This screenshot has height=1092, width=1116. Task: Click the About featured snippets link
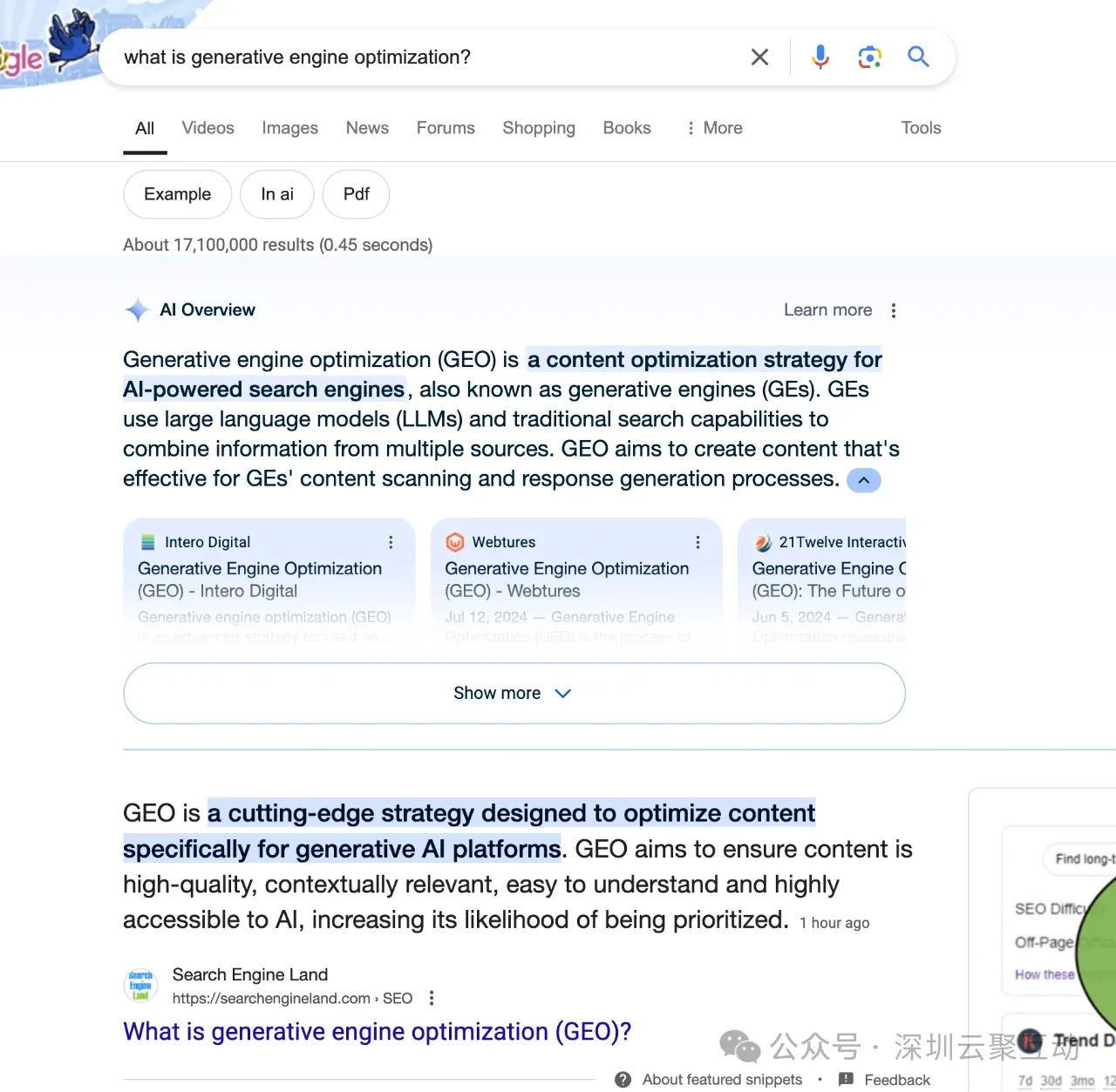pyautogui.click(x=722, y=1080)
